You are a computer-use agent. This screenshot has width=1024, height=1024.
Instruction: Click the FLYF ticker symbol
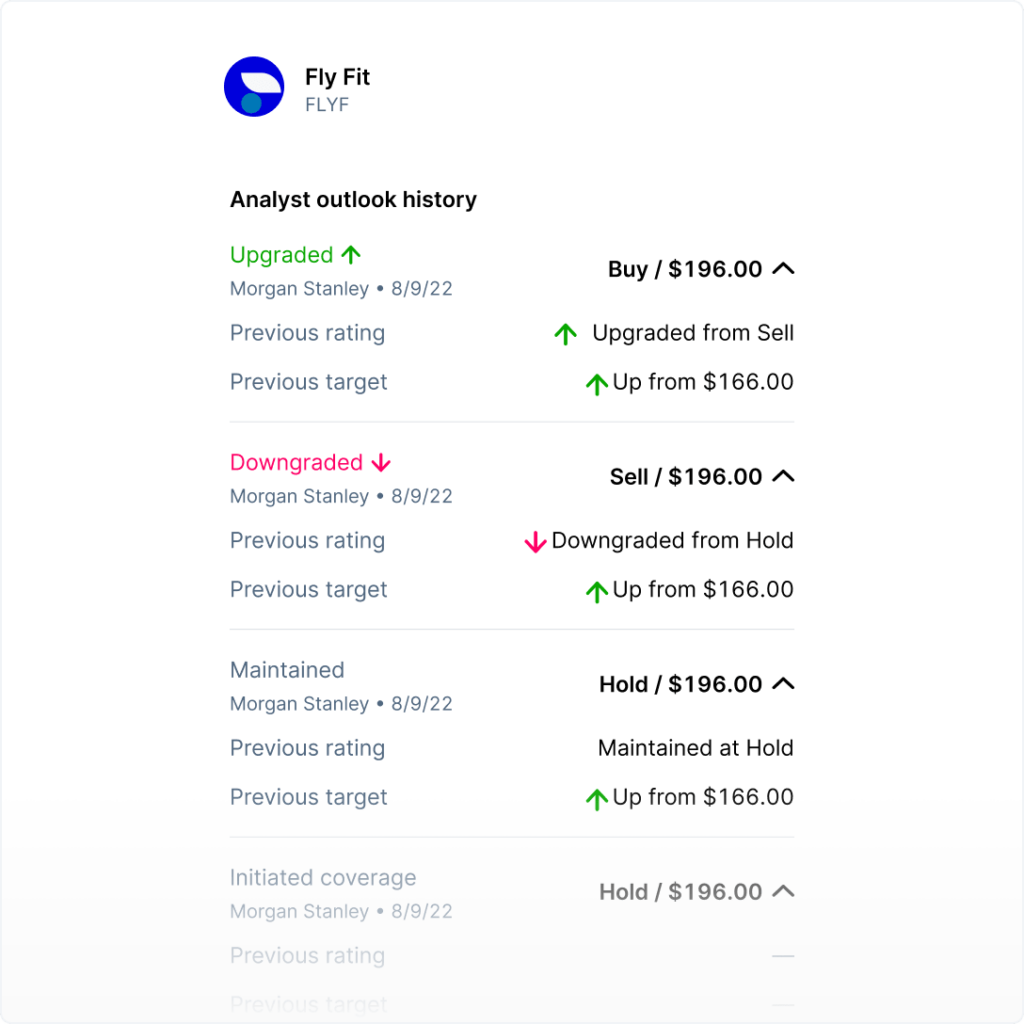pos(327,105)
